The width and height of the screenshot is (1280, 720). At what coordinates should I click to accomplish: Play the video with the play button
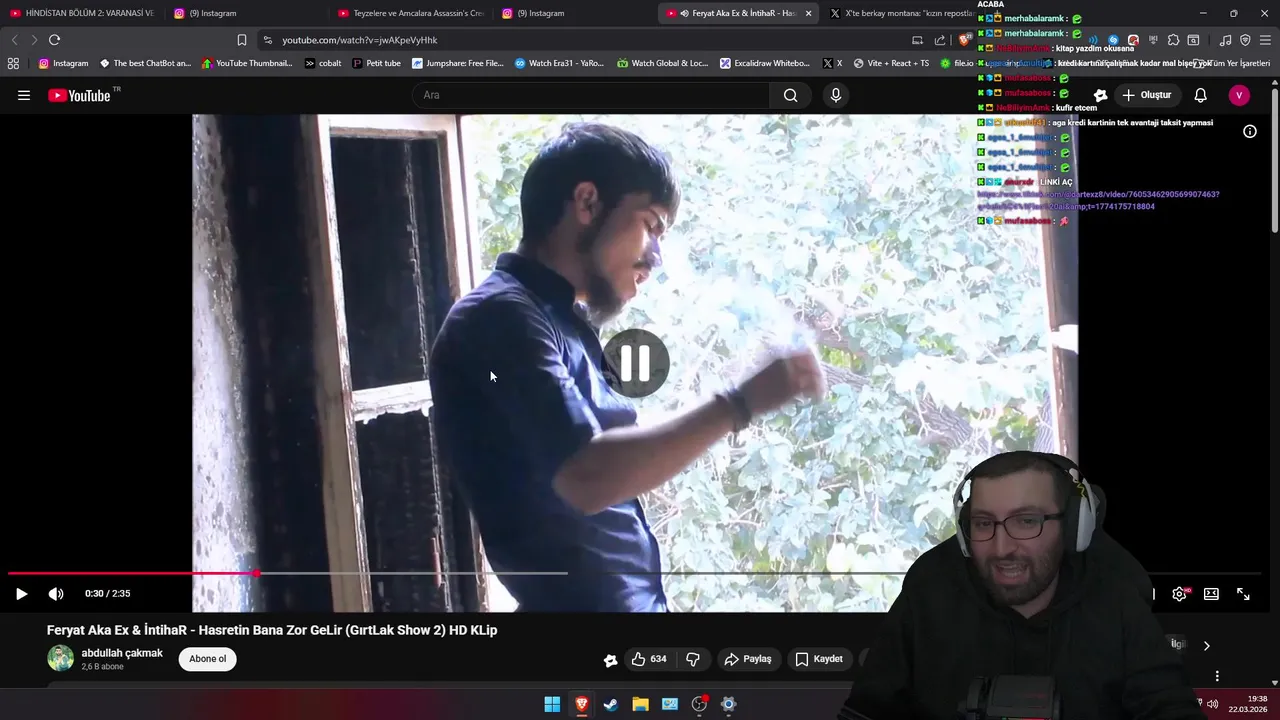point(21,594)
